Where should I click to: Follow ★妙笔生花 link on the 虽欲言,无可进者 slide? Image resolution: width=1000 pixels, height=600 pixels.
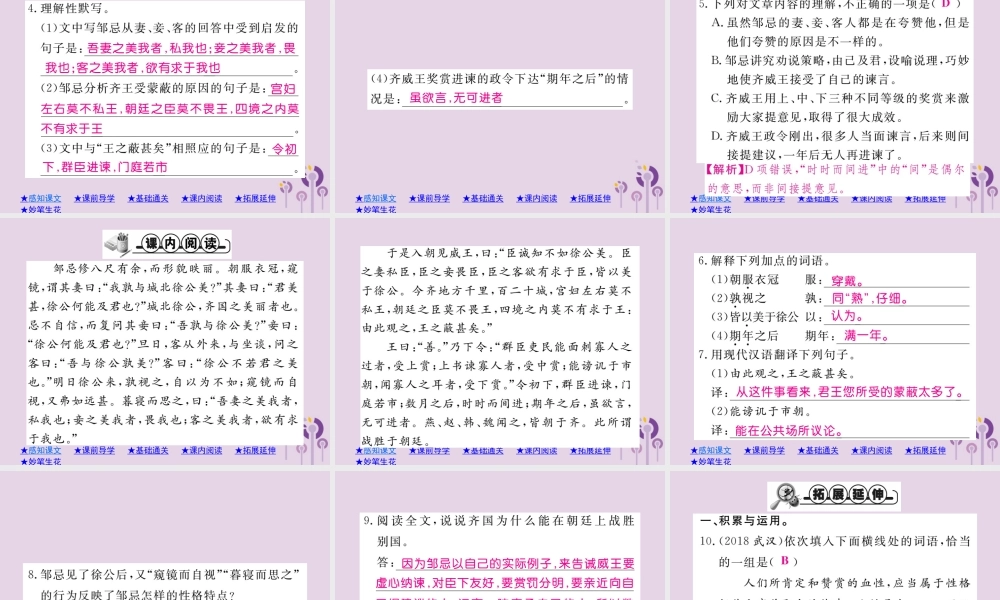pos(376,210)
